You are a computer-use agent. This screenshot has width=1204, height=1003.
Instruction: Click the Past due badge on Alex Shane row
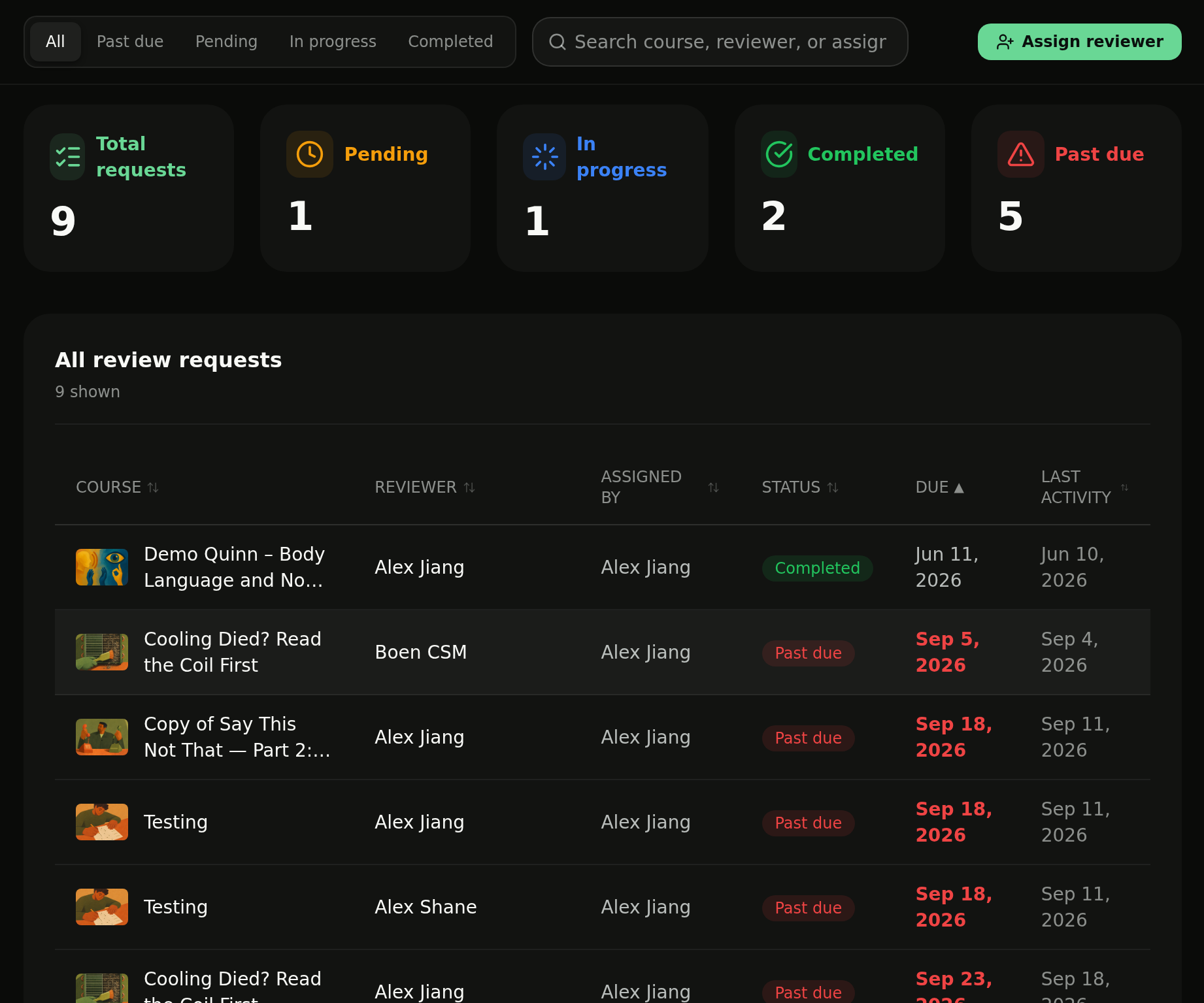[x=808, y=908]
